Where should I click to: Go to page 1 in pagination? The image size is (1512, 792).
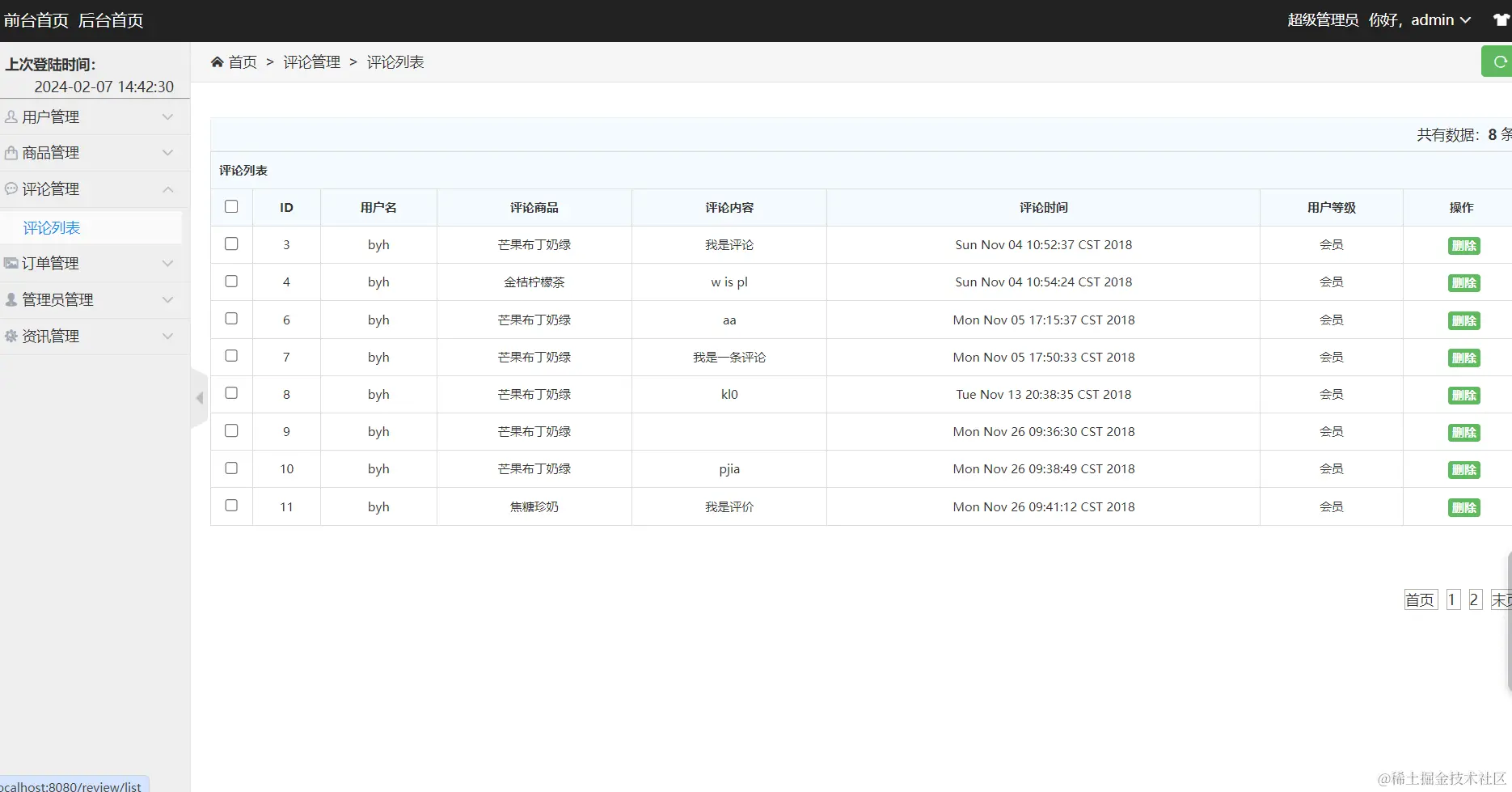(1453, 599)
